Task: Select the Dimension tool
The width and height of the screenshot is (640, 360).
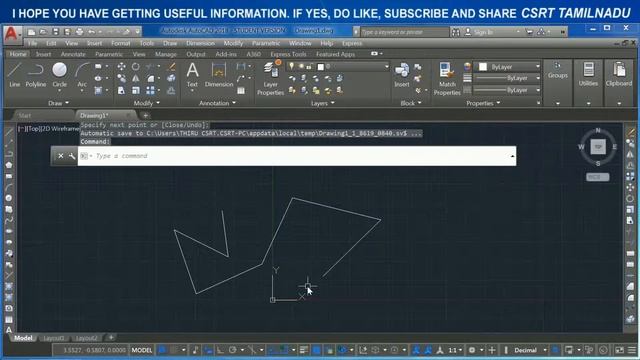Action: 219,75
